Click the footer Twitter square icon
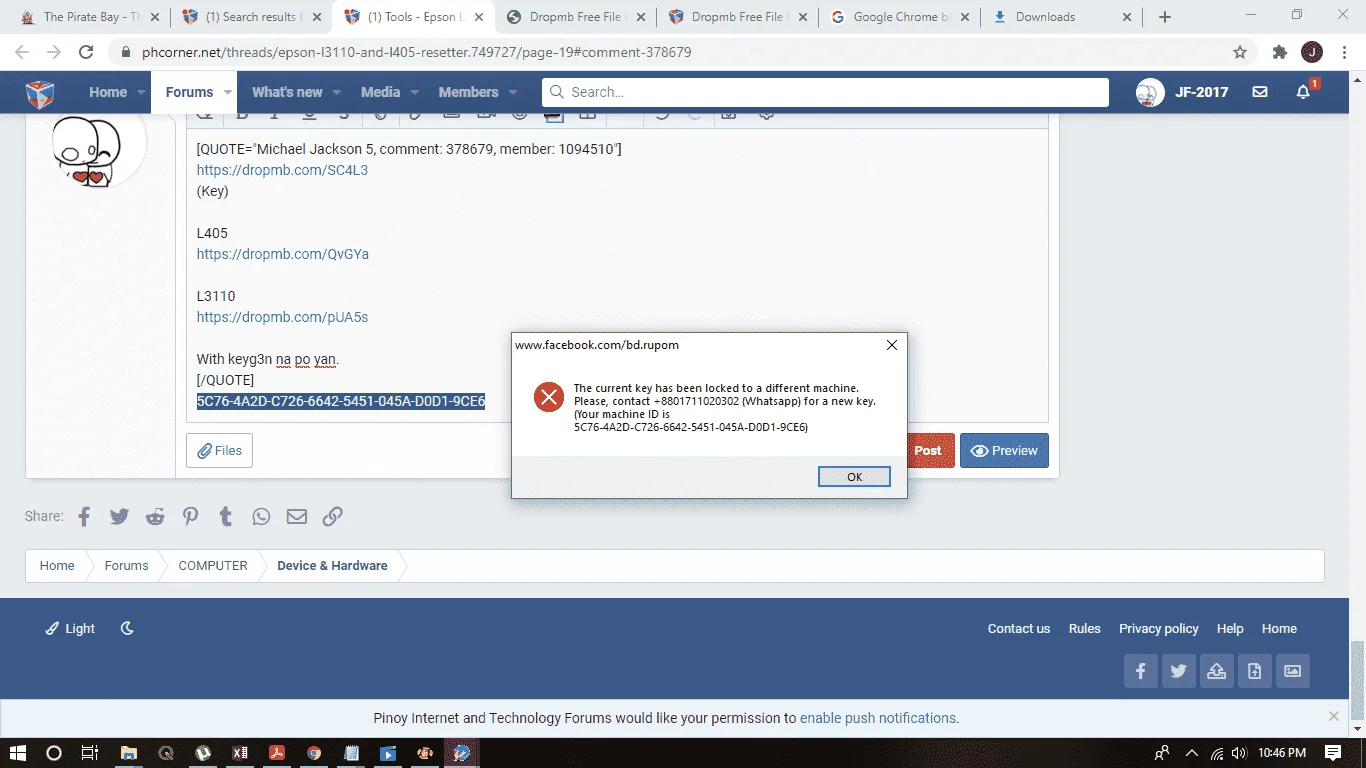 (x=1179, y=671)
